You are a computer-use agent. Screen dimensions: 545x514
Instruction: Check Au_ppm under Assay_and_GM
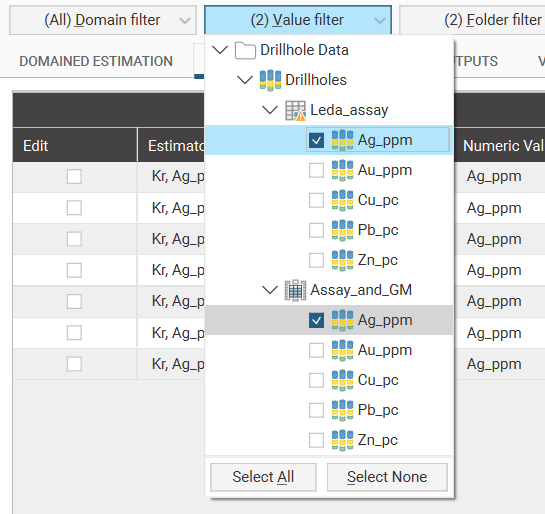(316, 350)
